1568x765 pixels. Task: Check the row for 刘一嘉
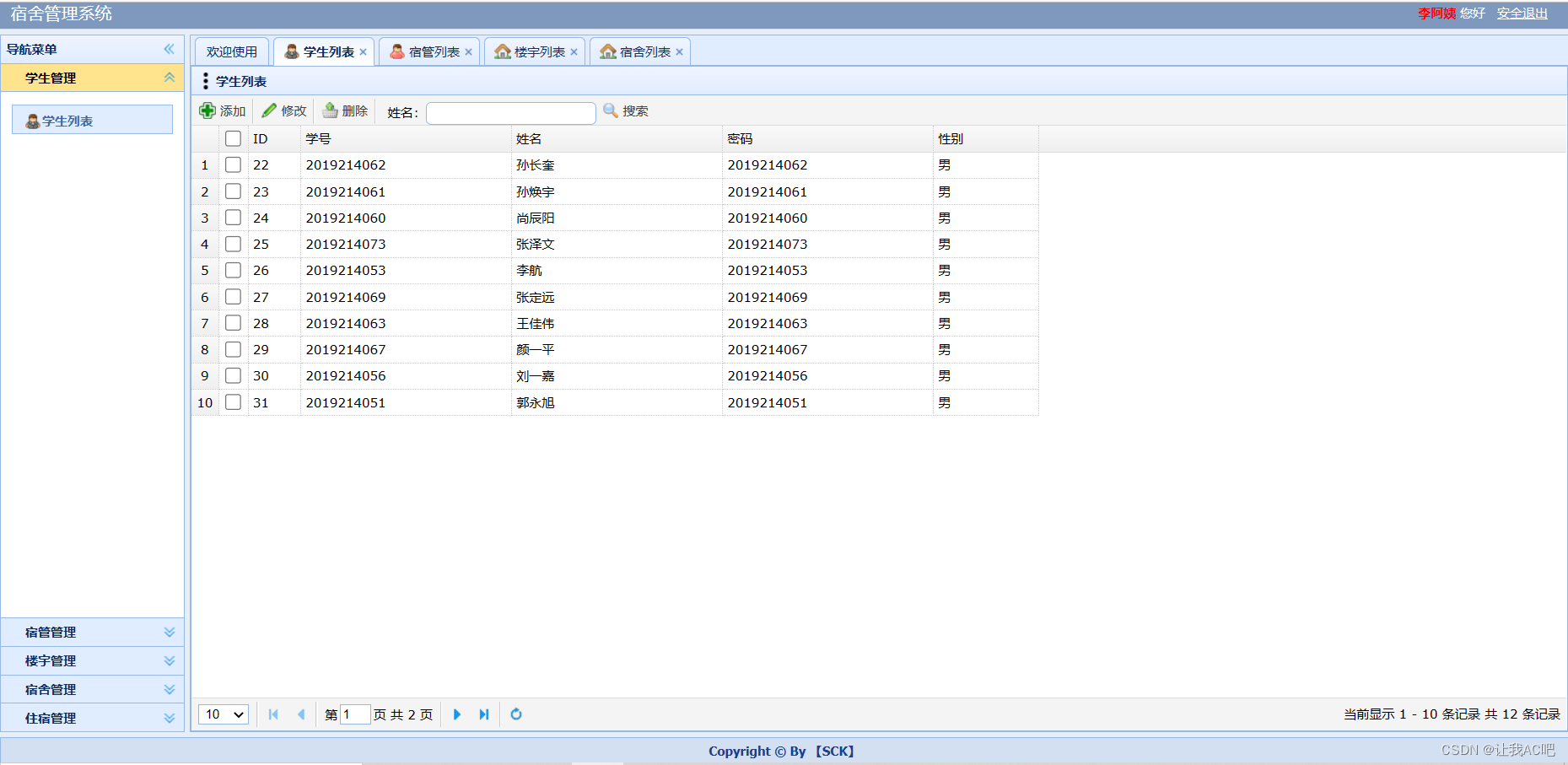tap(234, 375)
